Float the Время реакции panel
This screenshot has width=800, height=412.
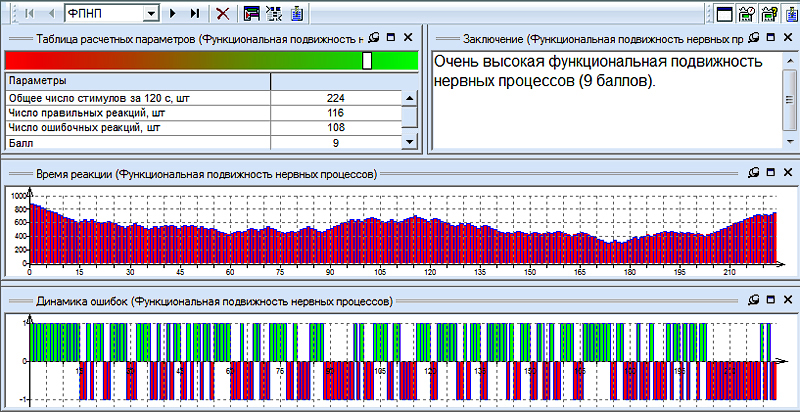click(753, 173)
